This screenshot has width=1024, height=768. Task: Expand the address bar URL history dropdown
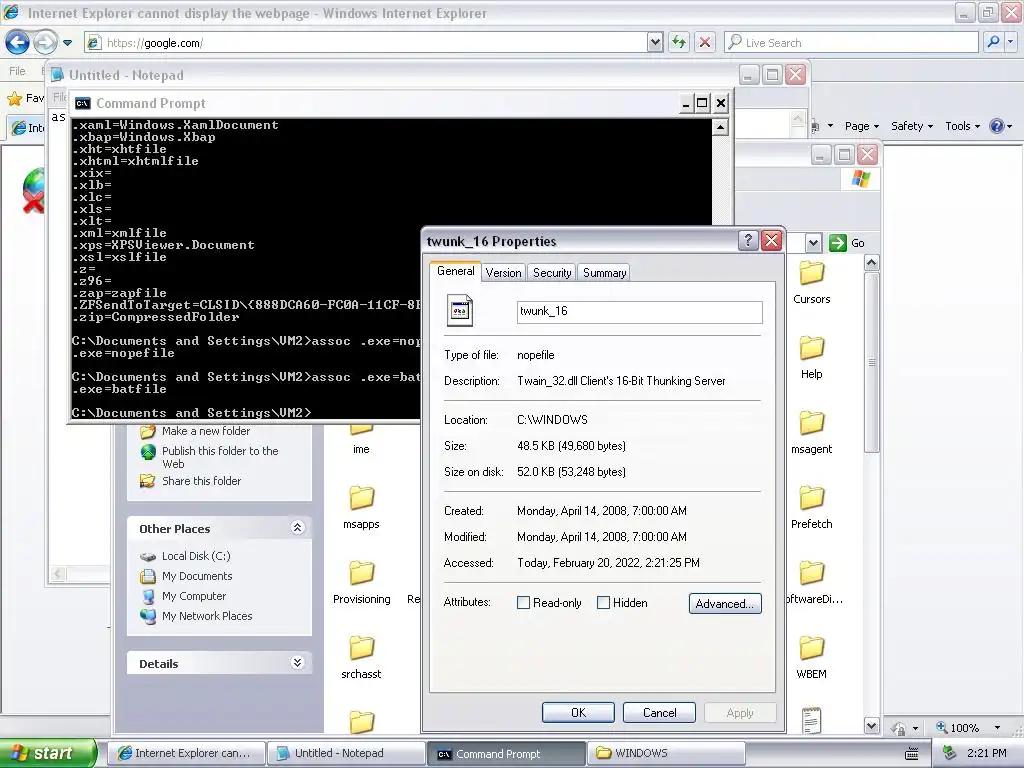pos(655,43)
